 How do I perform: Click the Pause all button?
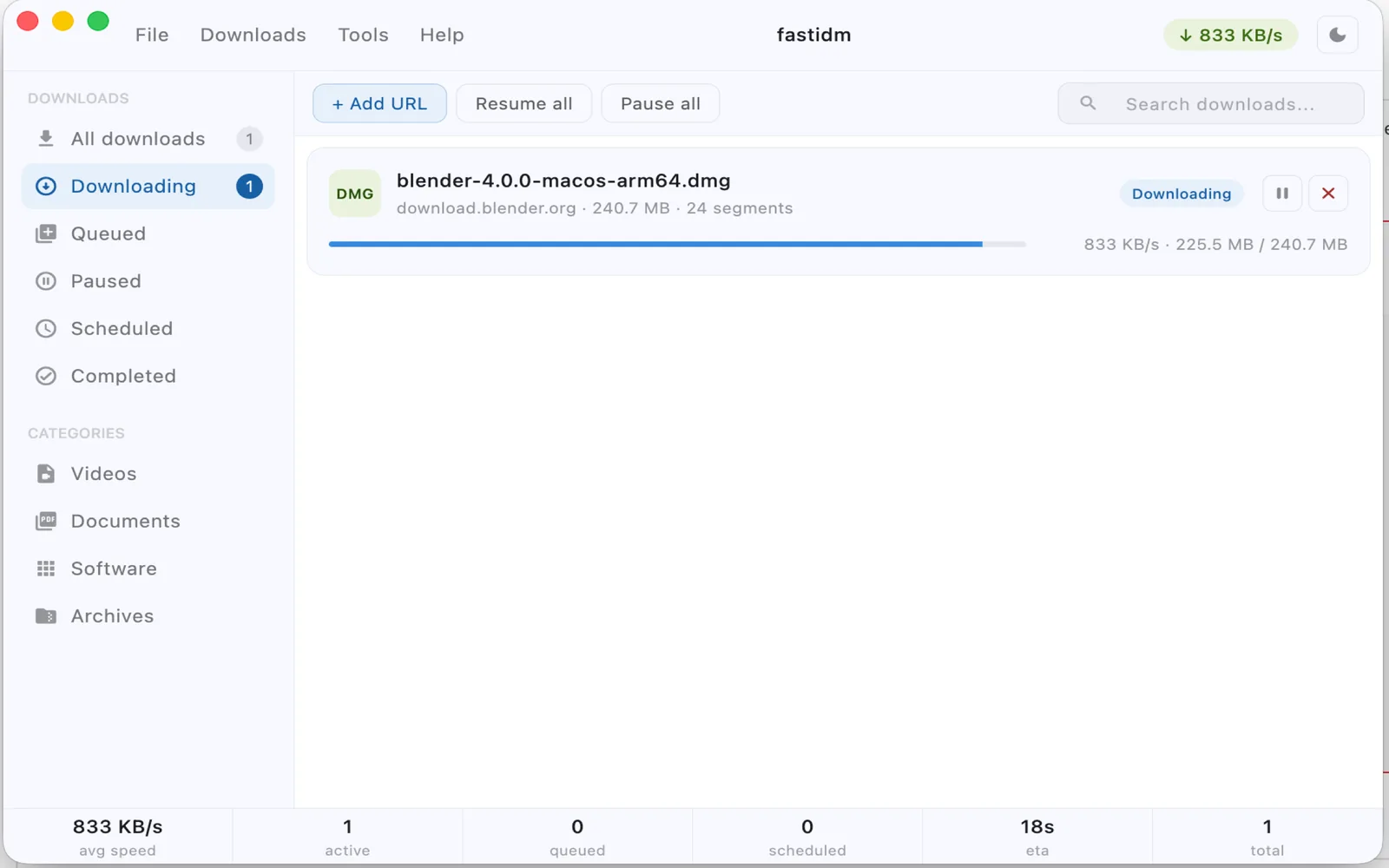click(x=661, y=103)
